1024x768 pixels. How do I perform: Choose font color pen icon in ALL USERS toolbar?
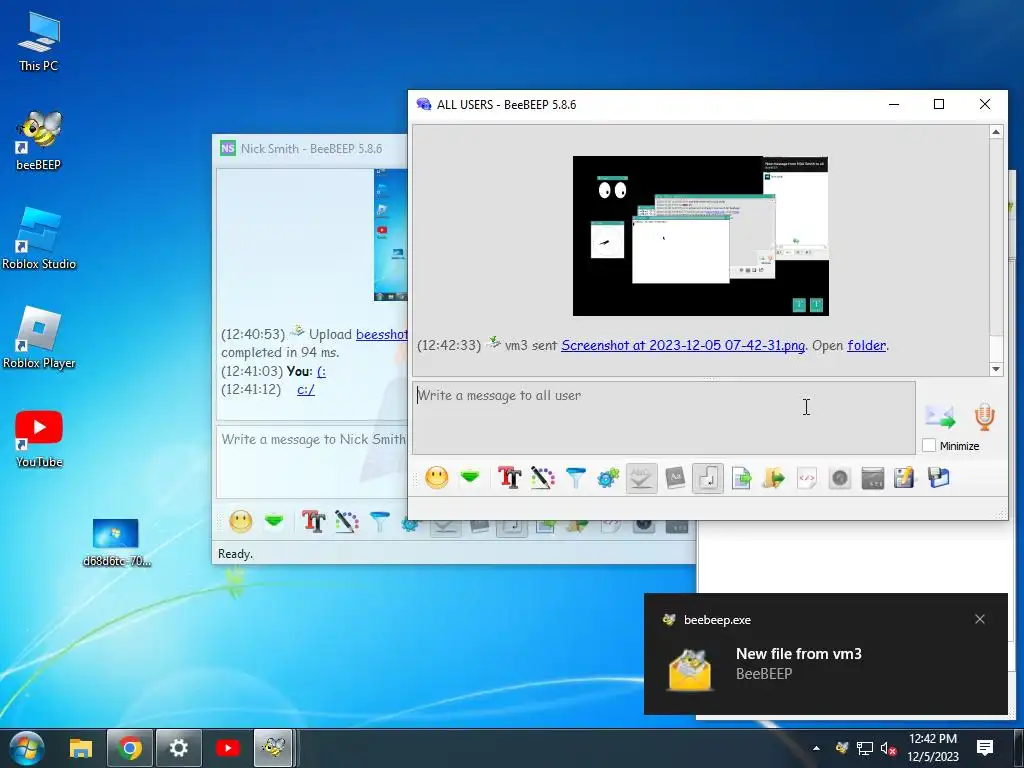tap(542, 478)
